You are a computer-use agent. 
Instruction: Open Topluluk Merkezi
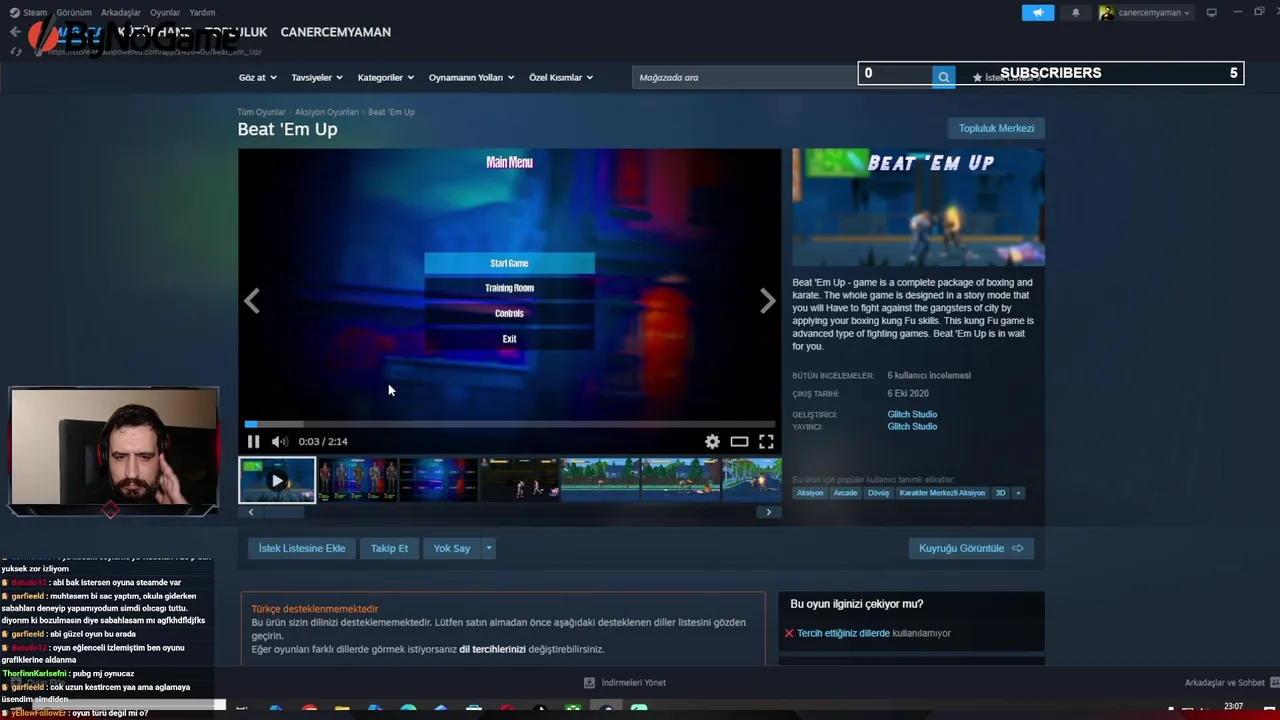(x=996, y=128)
